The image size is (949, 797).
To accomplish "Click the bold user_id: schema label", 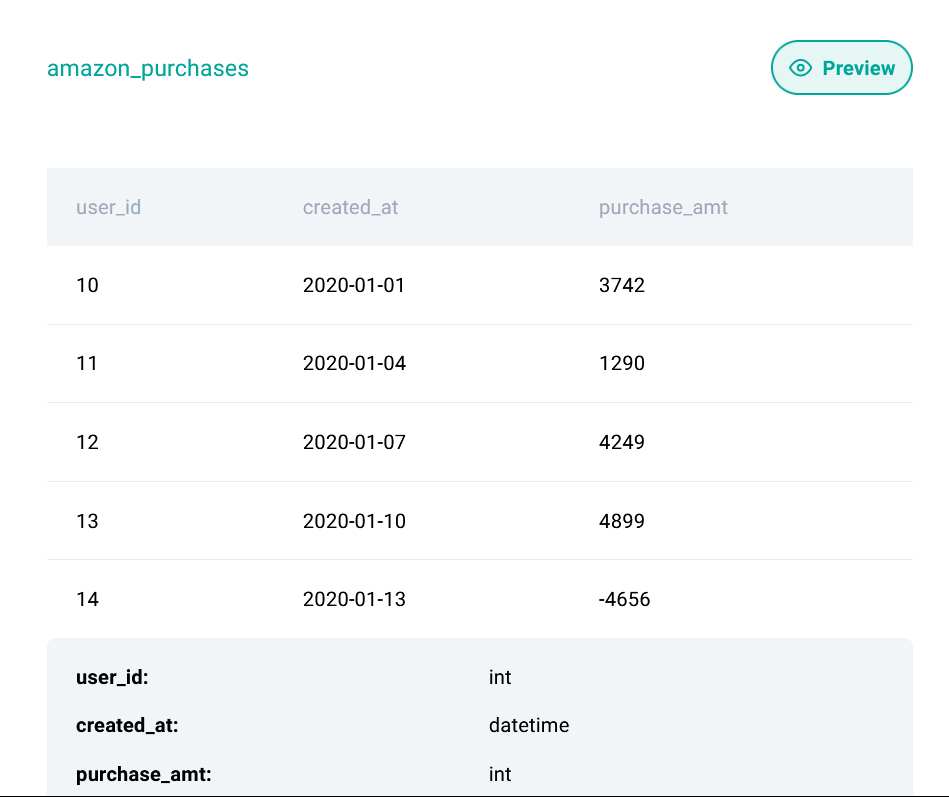I will coord(112,677).
